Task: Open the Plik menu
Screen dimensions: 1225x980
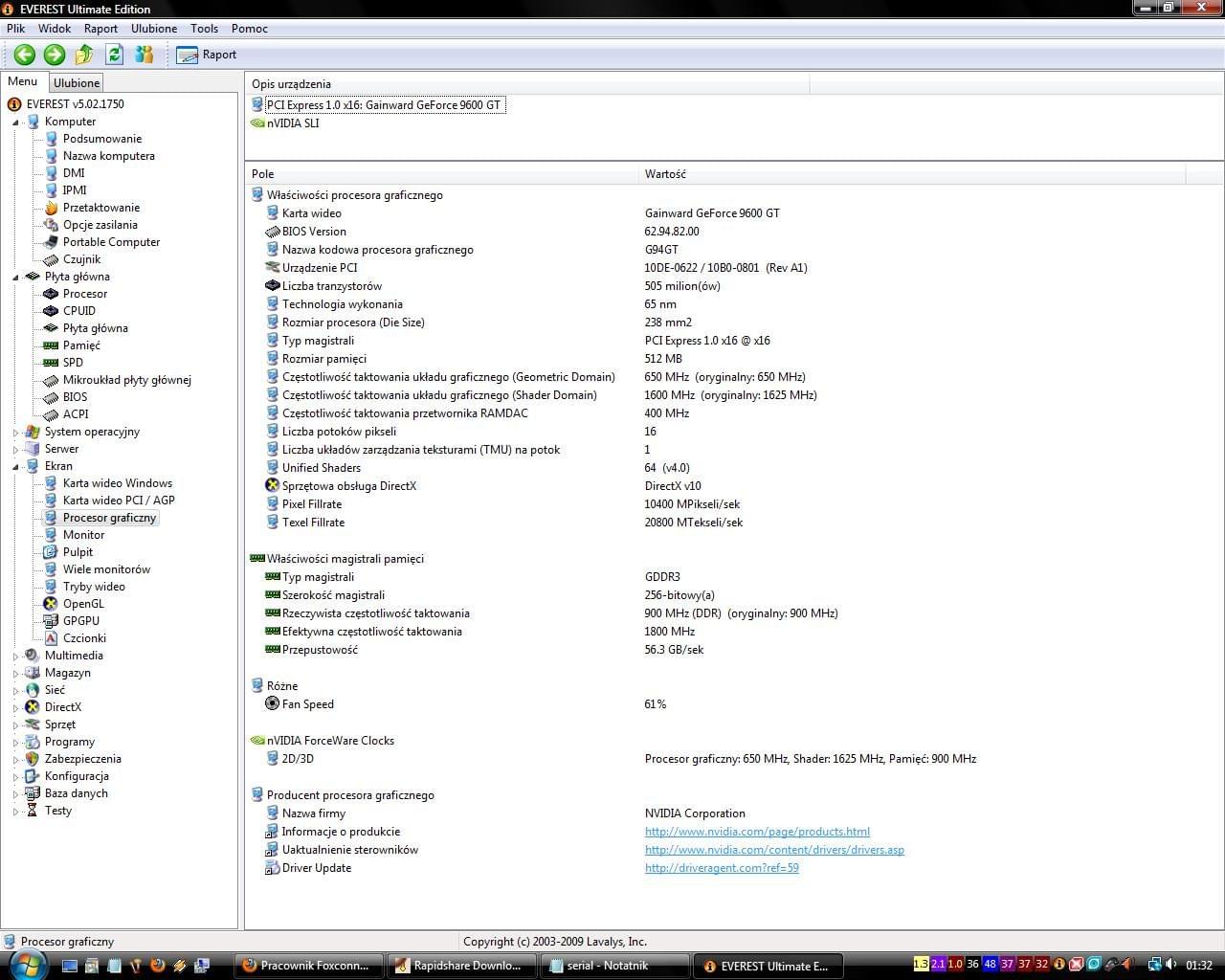Action: click(16, 29)
